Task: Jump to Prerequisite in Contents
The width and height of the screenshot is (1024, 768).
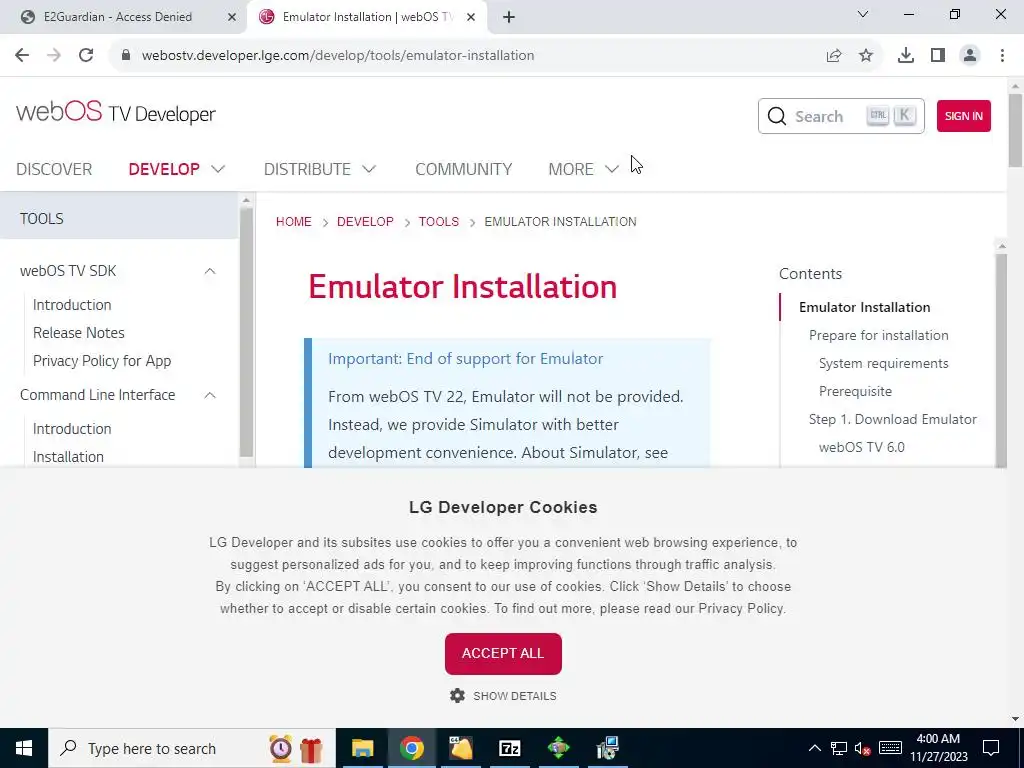Action: click(x=855, y=392)
